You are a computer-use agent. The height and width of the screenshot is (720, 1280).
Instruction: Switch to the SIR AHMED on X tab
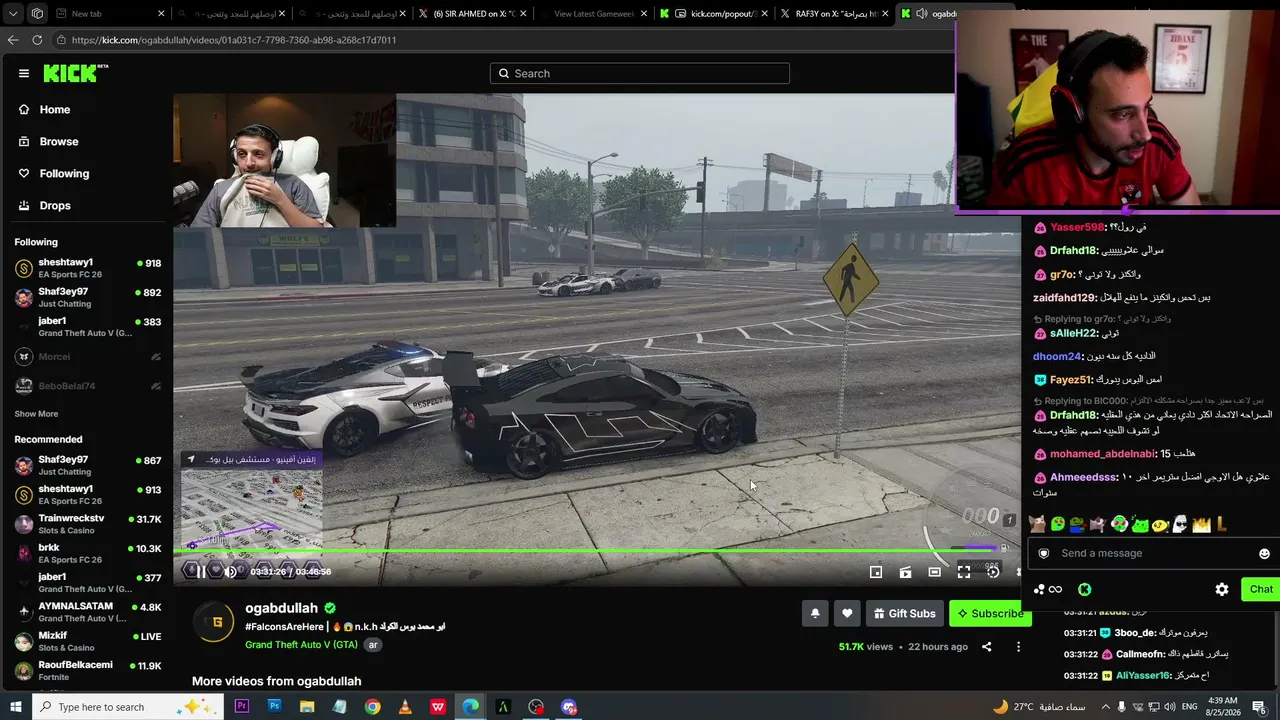(474, 14)
